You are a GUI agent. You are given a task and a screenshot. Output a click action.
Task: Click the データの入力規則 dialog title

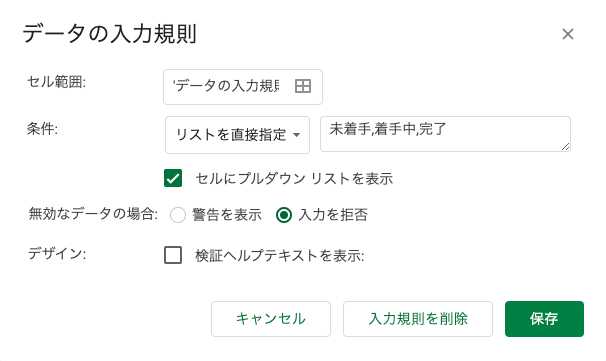click(x=110, y=34)
